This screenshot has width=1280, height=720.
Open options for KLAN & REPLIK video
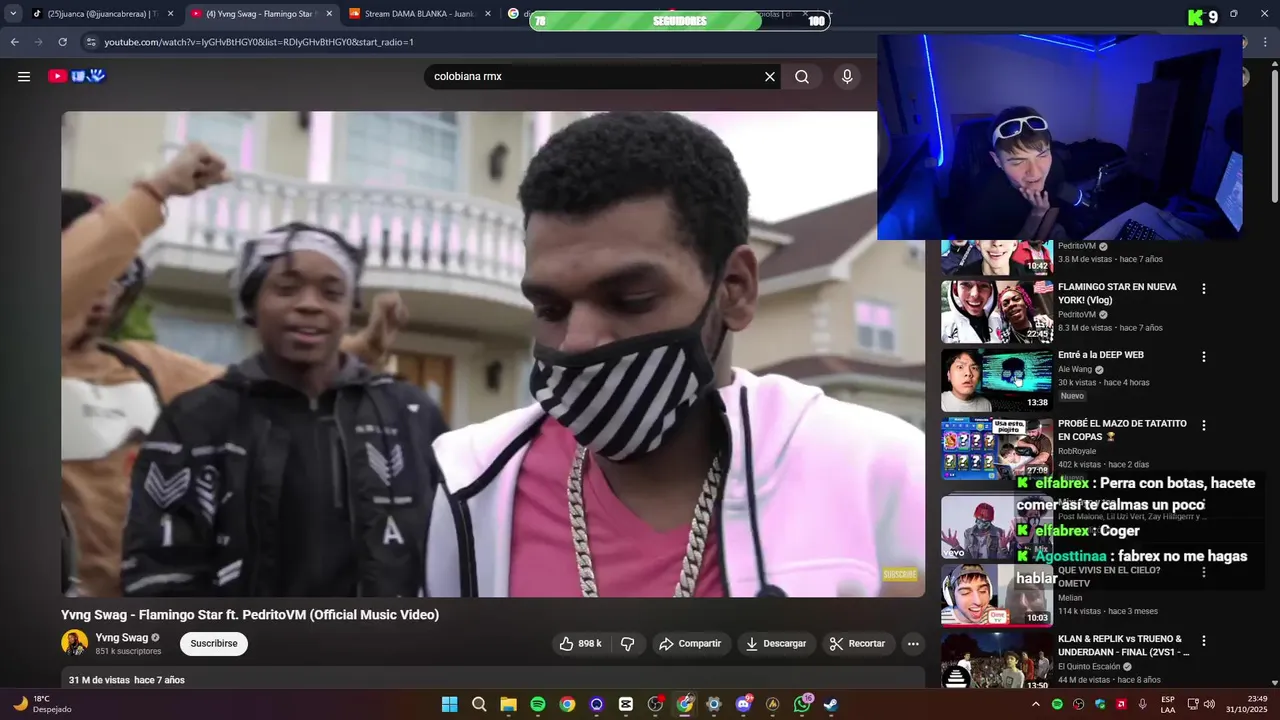point(1204,641)
